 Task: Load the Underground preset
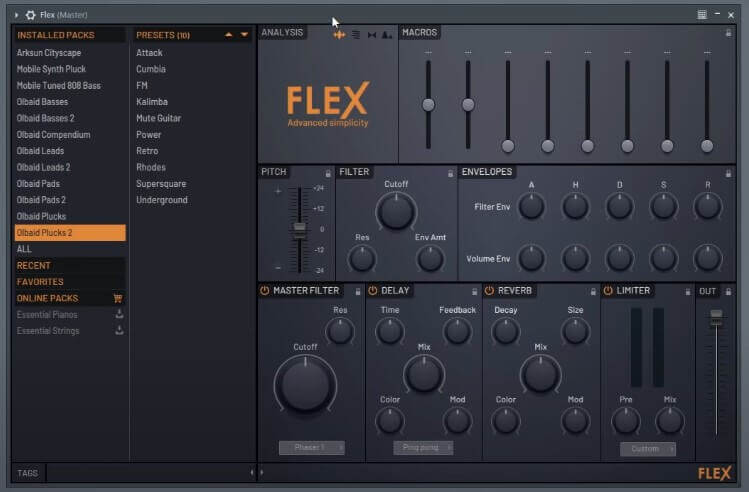[162, 200]
